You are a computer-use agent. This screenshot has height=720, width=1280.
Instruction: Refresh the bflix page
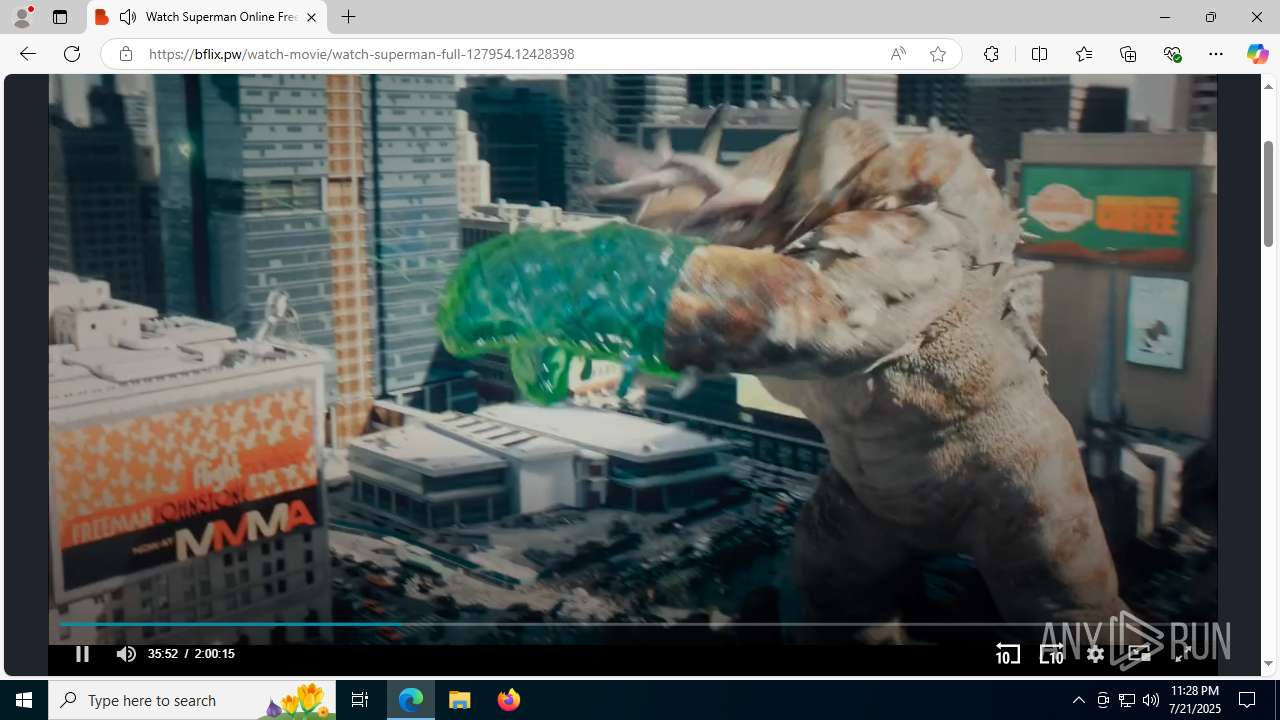coord(72,54)
